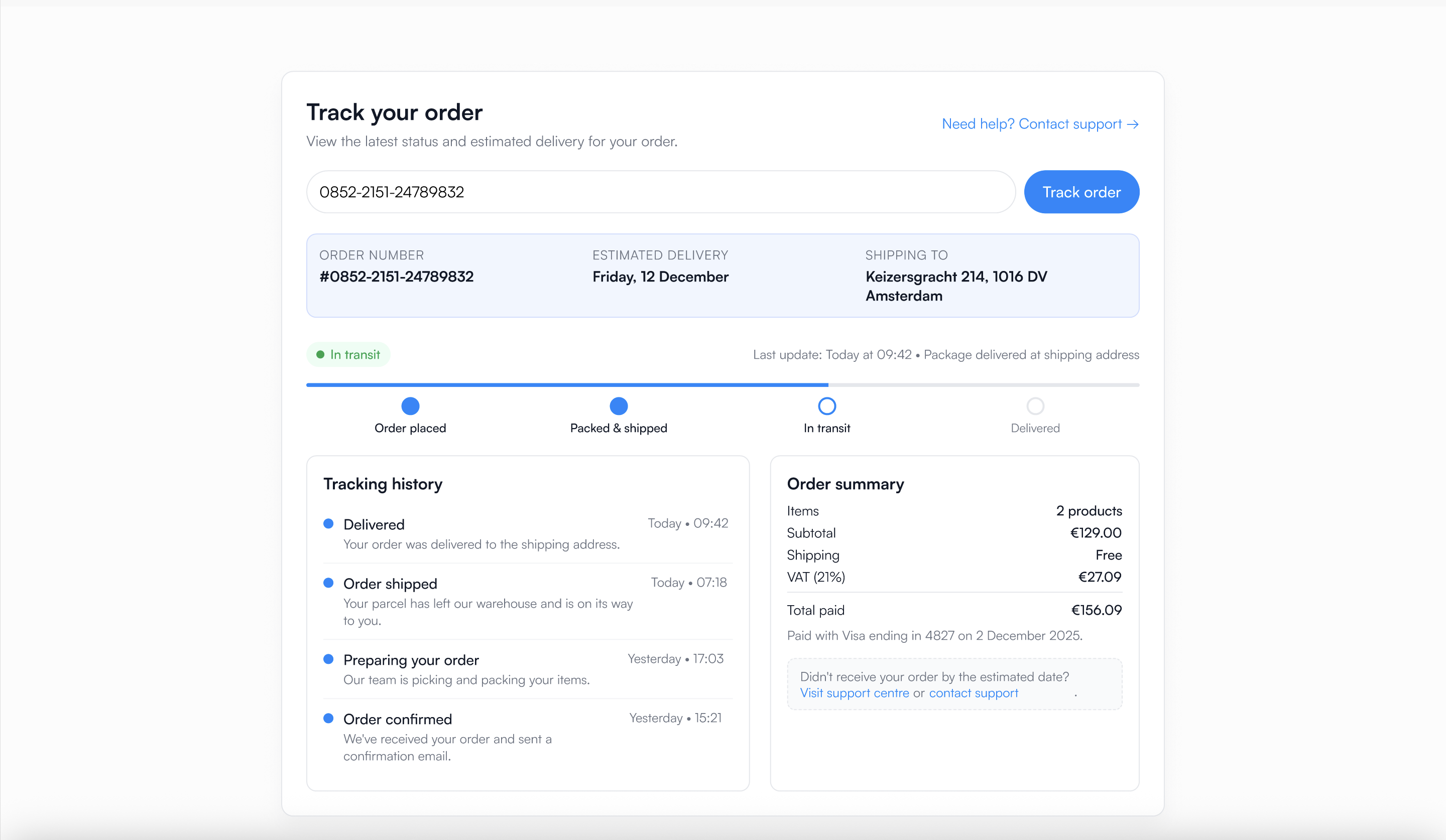
Task: Click the blue dot beside Delivered event
Action: click(329, 523)
